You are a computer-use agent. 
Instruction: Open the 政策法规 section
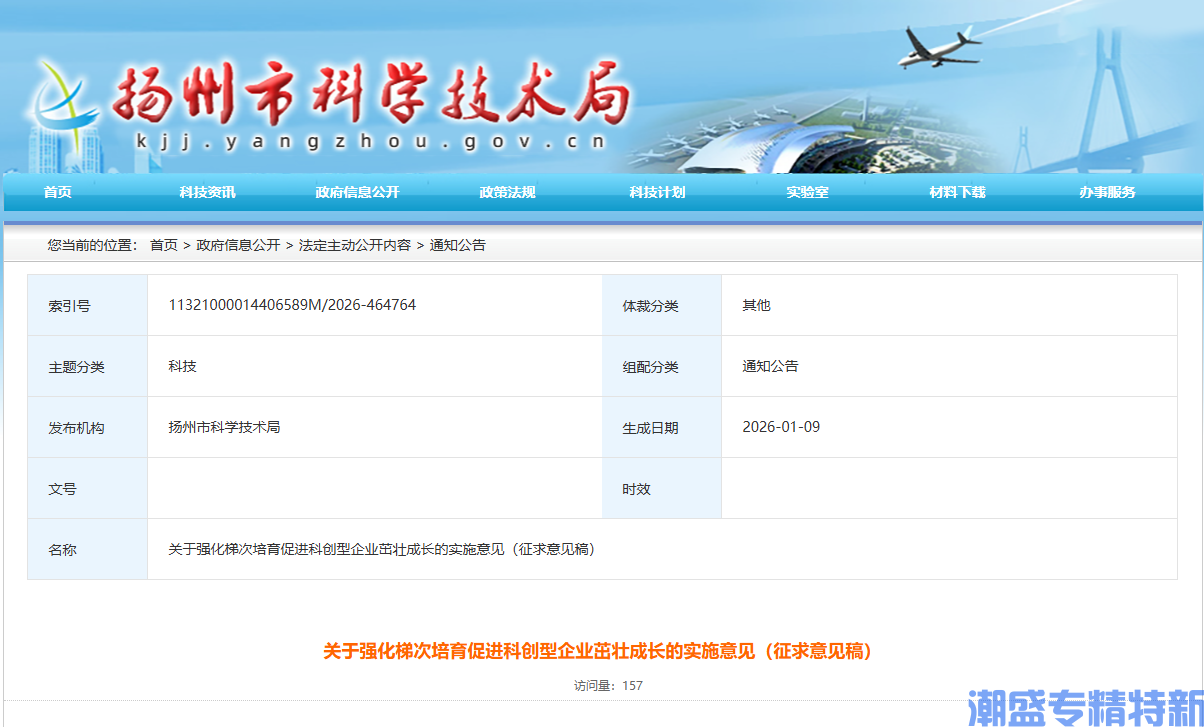[x=506, y=193]
